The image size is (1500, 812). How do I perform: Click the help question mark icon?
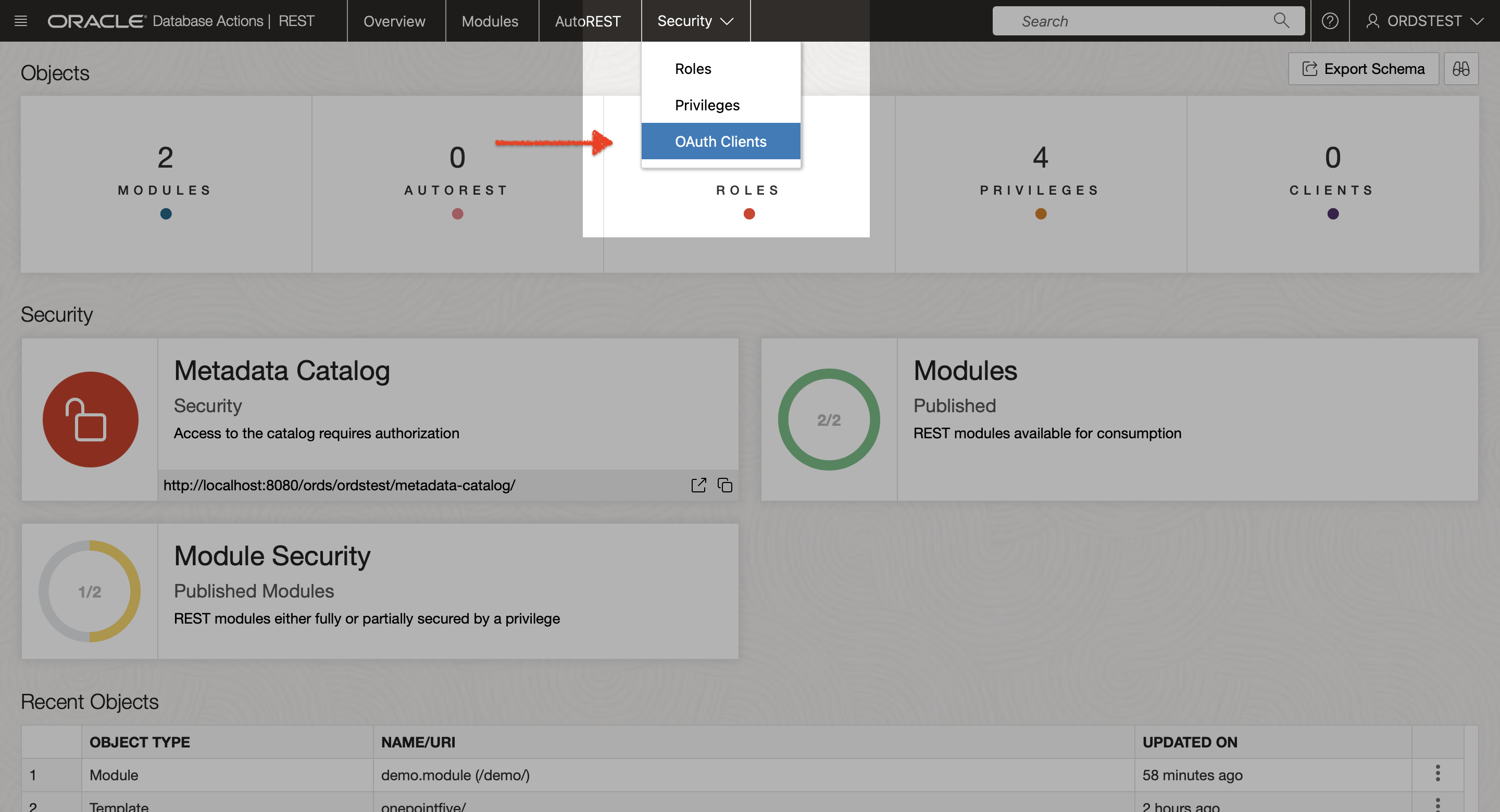[x=1329, y=21]
